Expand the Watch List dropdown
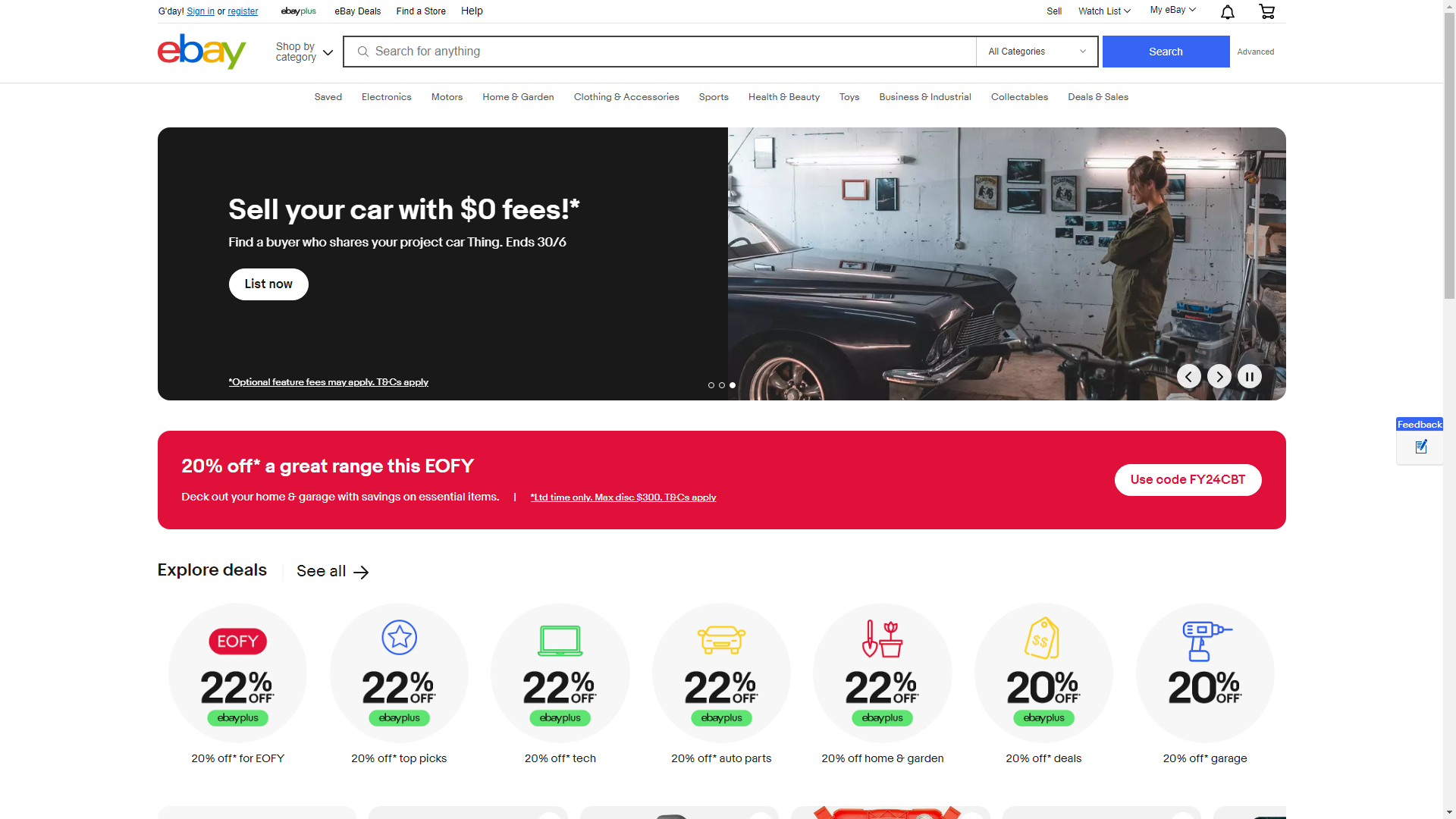 1104,11
